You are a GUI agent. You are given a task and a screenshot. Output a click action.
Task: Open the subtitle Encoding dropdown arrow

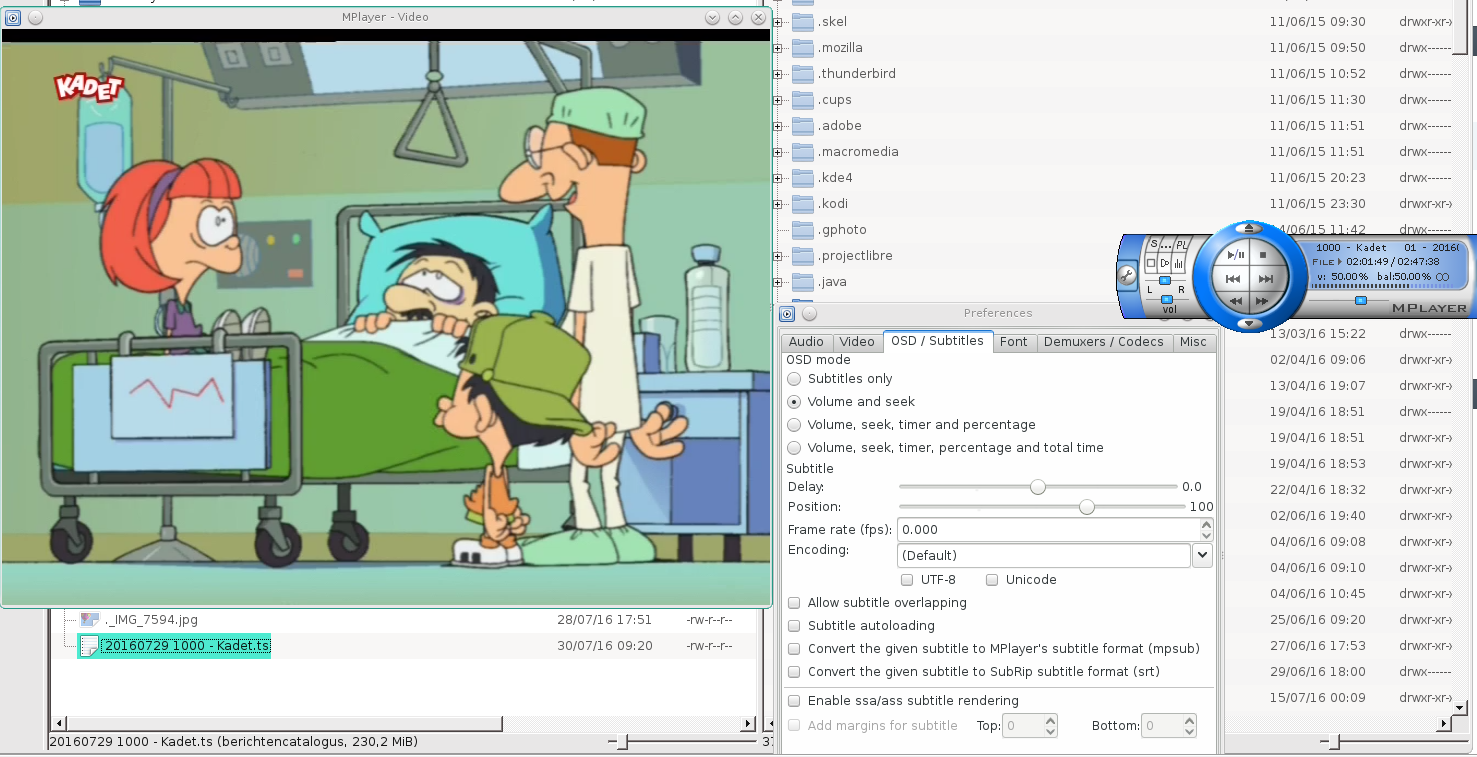1203,555
